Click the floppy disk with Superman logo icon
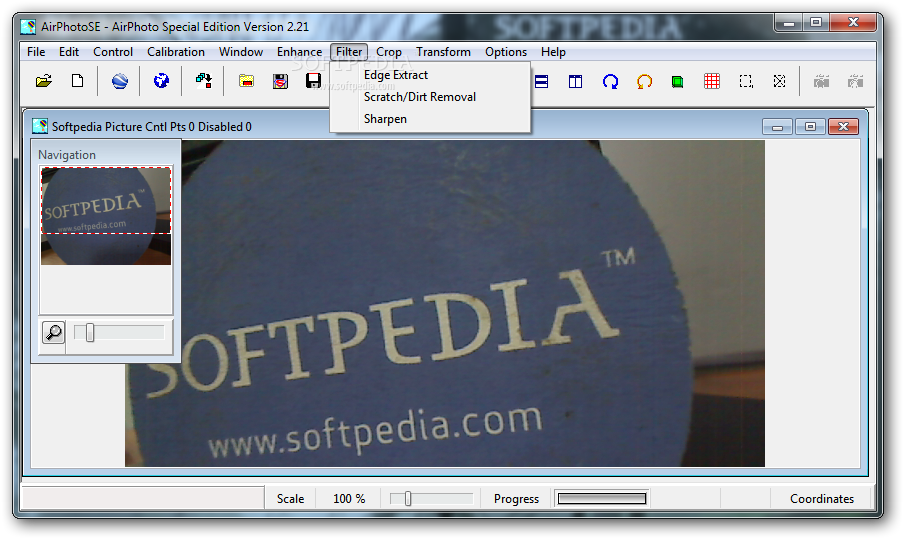The width and height of the screenshot is (904, 539). click(x=280, y=81)
